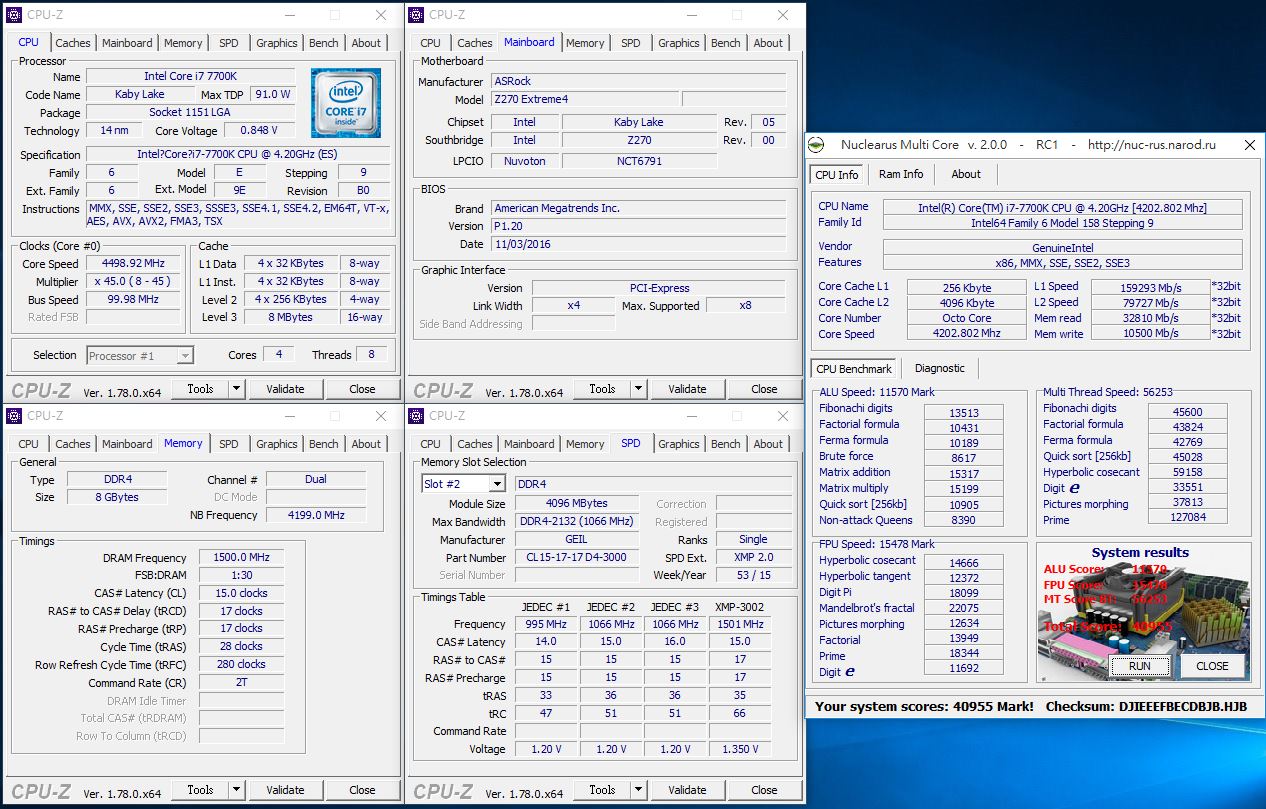Click the Prime multi-thread score 127084
Screen dimensions: 1266x809
[1187, 518]
